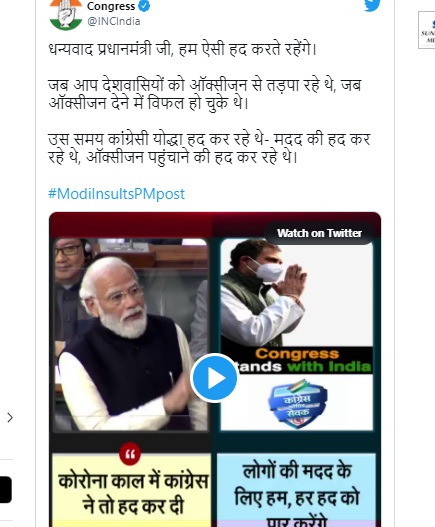Expand the right-chevron arrow at left edge

(10, 417)
